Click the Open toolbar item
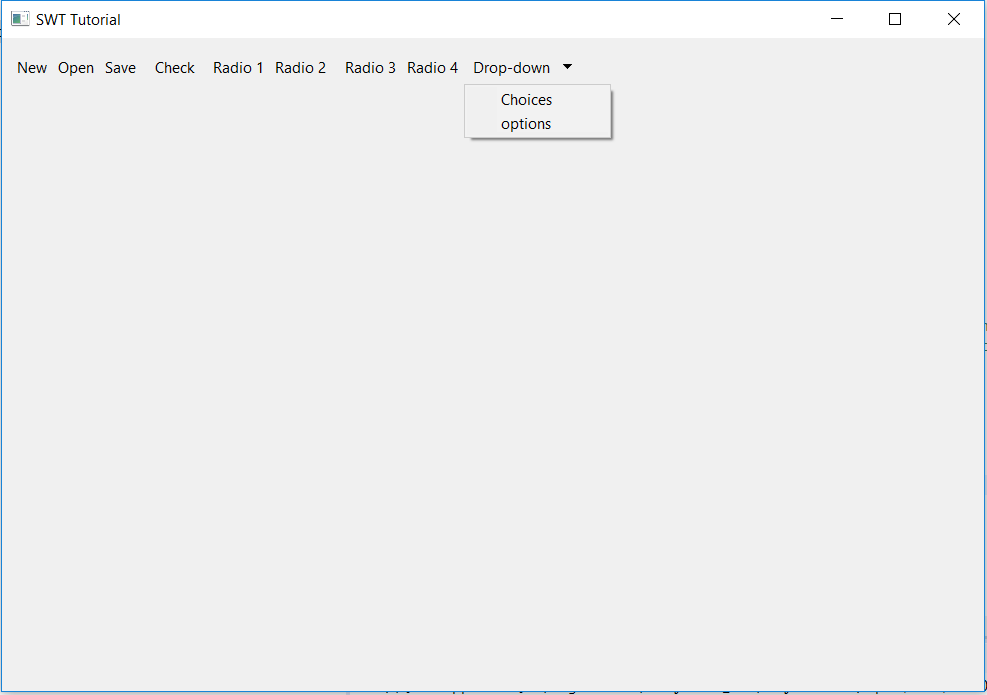987x695 pixels. [x=75, y=67]
